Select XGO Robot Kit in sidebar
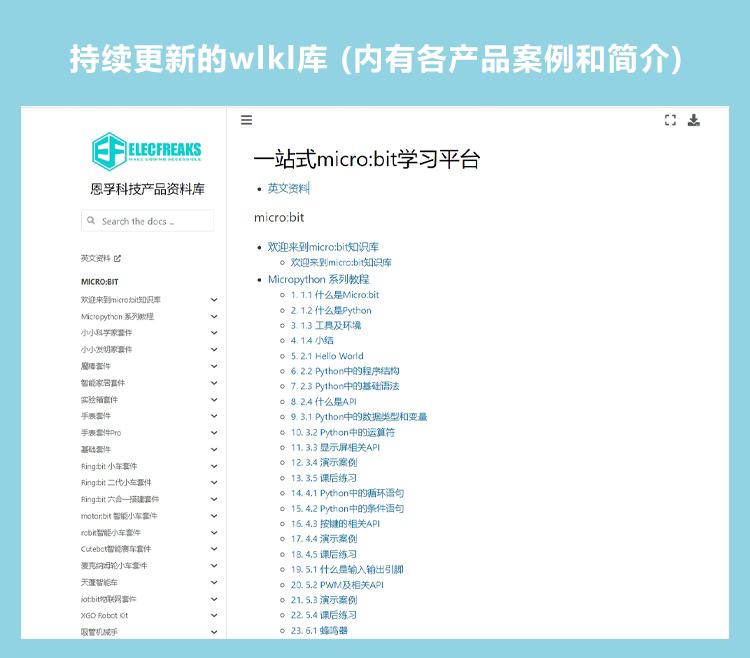This screenshot has width=750, height=658. (104, 615)
